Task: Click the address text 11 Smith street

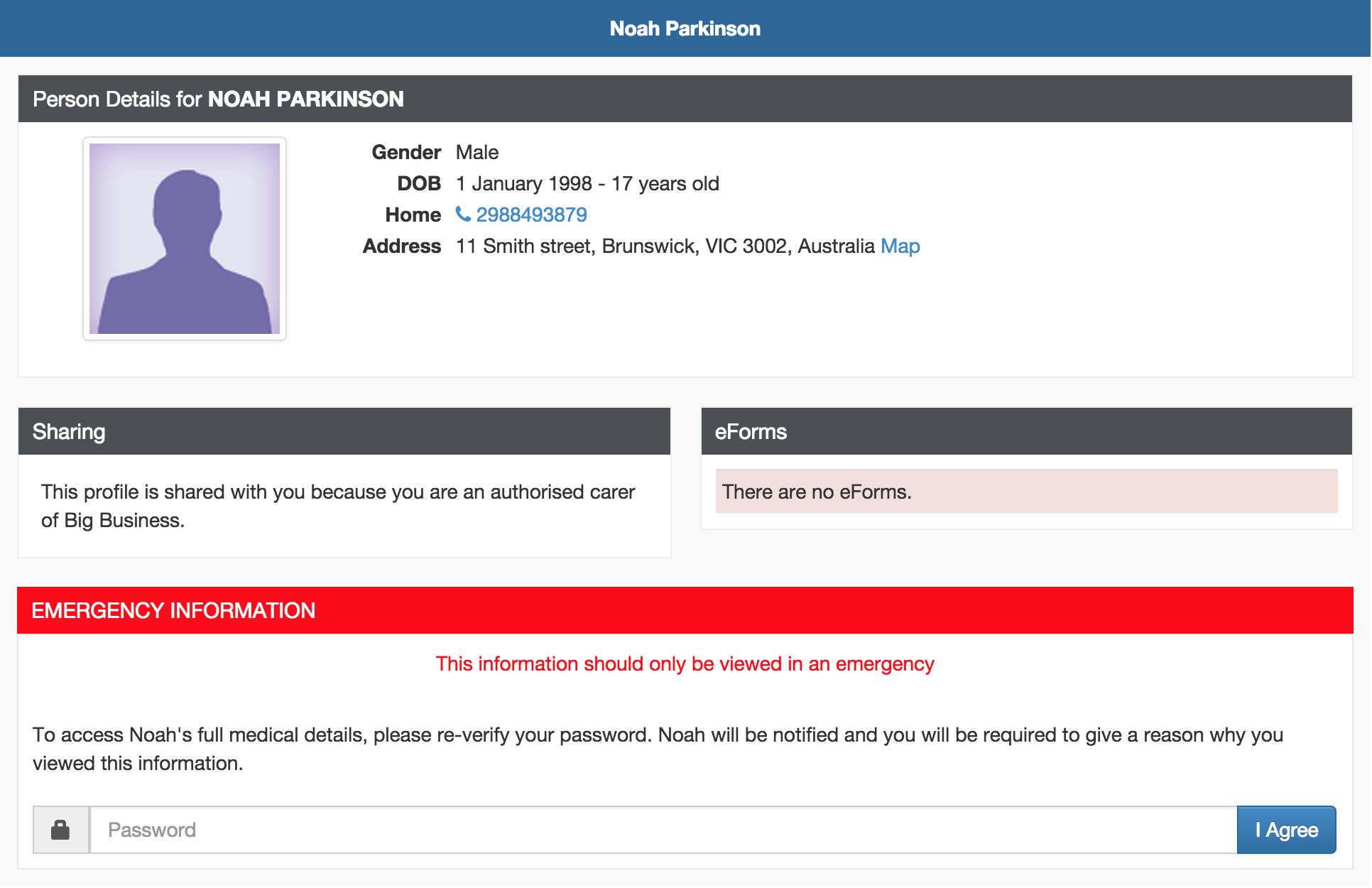Action: click(665, 246)
